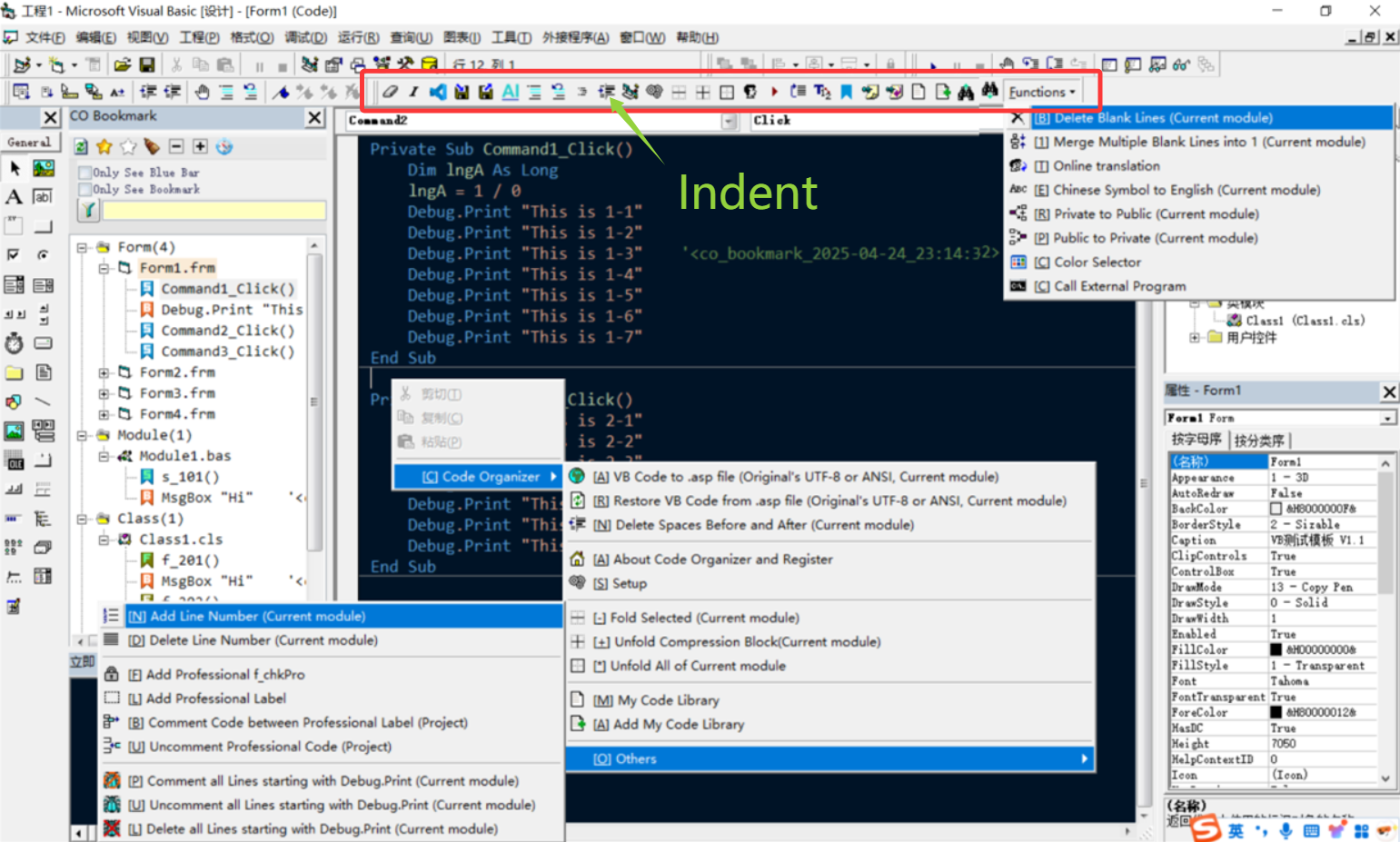Expand the Form2.frm tree node
This screenshot has width=1400, height=842.
[x=104, y=372]
